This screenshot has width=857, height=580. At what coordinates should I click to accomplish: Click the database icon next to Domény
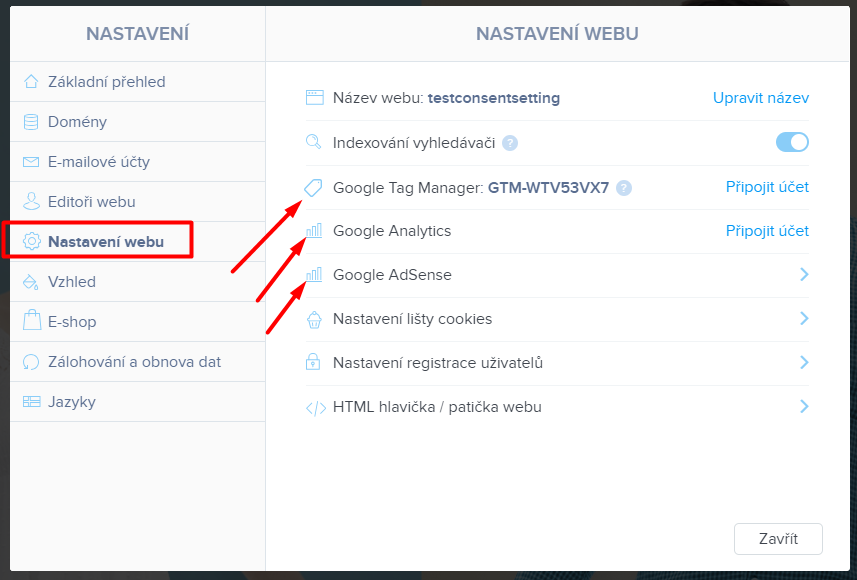(31, 121)
